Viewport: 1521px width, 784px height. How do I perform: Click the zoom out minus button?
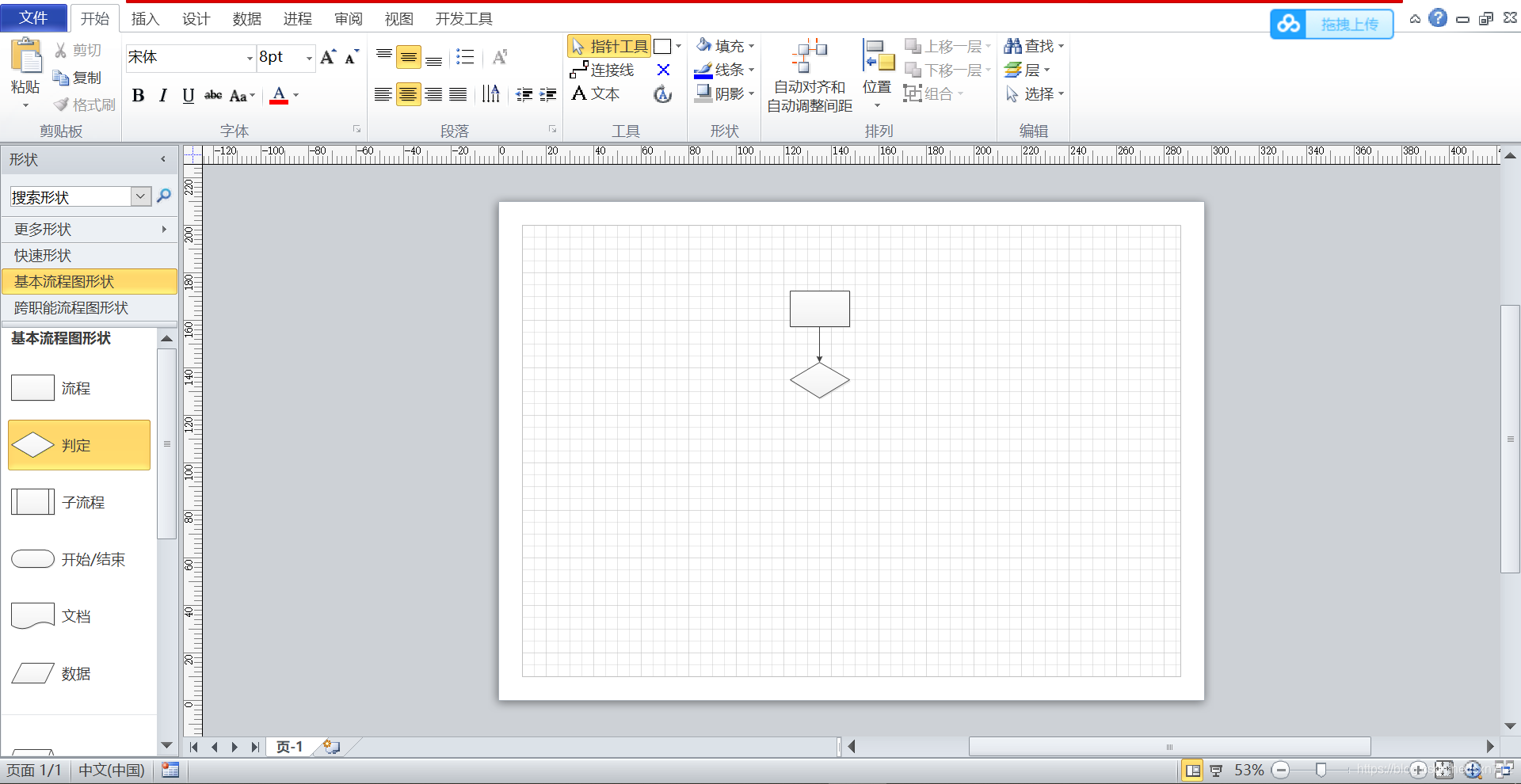[x=1281, y=770]
